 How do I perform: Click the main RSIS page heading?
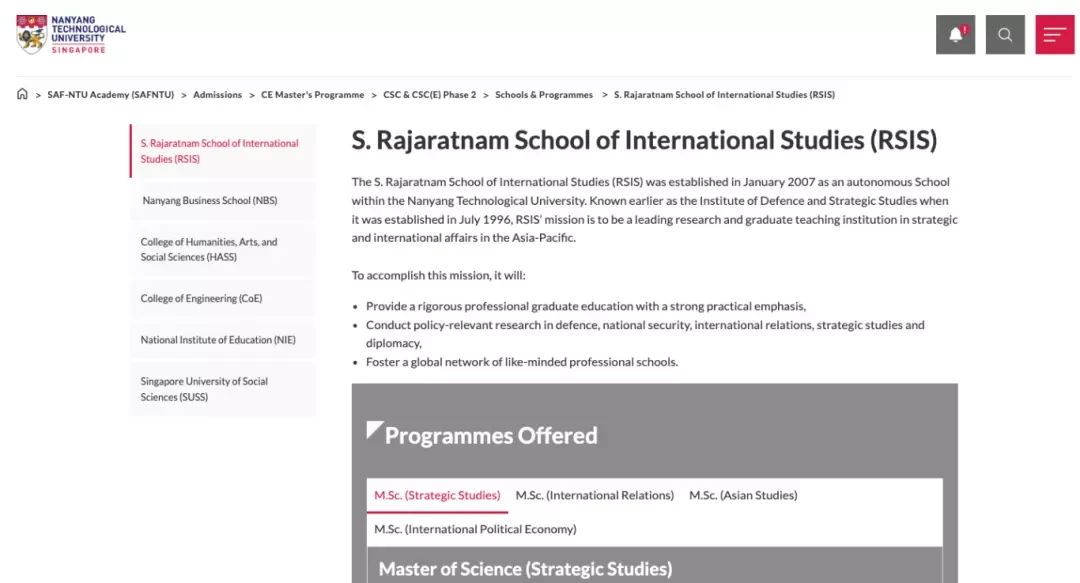click(645, 140)
